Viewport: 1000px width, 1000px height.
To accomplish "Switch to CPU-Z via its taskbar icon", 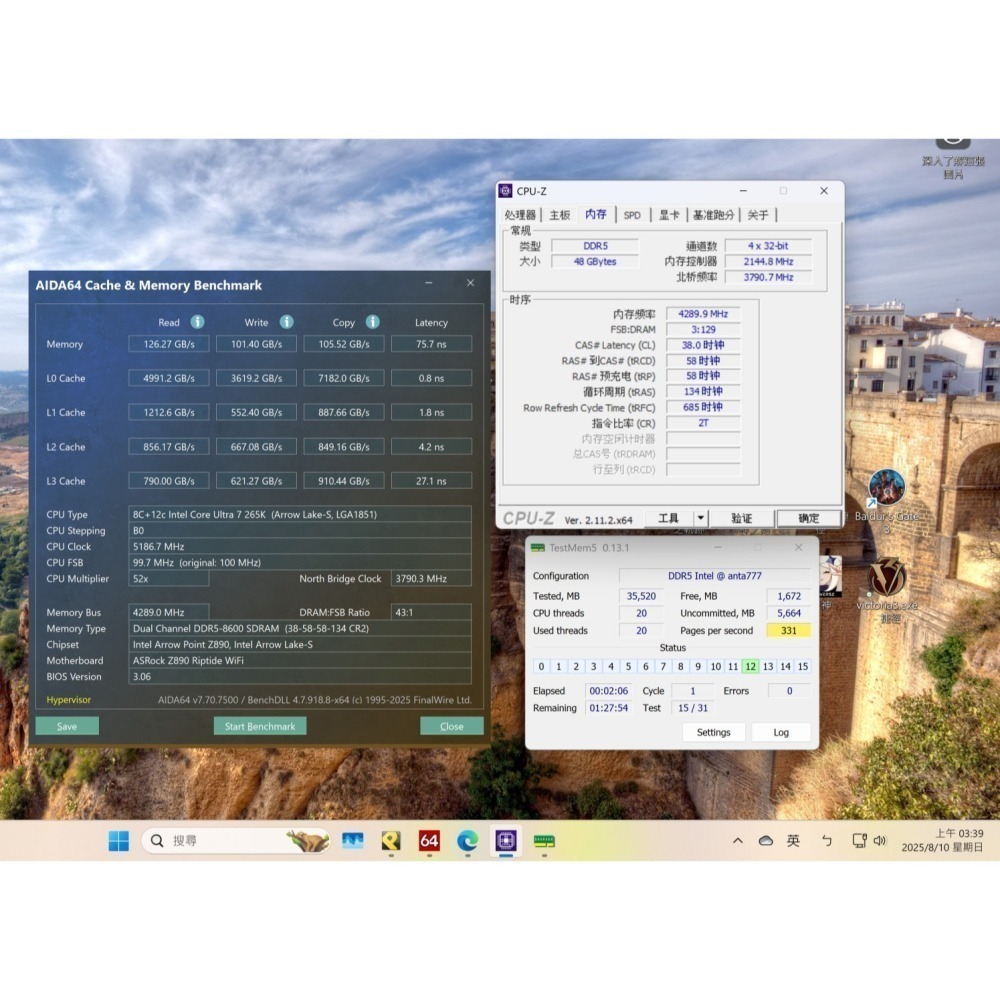I will click(506, 841).
